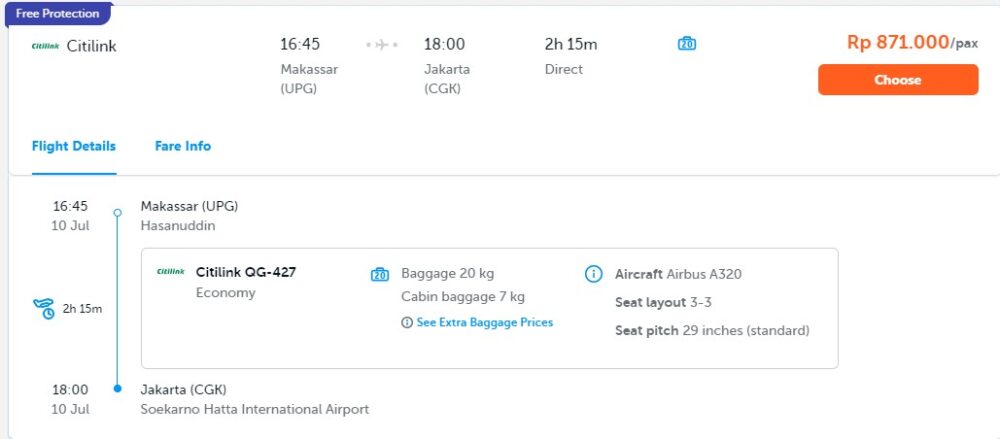1000x439 pixels.
Task: Open the Flight Details tab
Action: click(74, 146)
